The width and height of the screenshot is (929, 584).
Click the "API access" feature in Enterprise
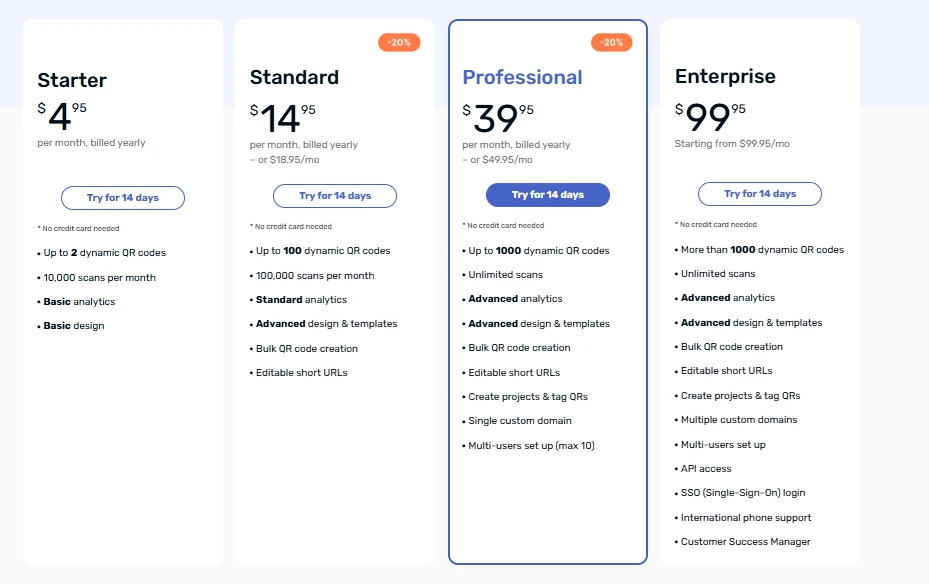coord(706,469)
